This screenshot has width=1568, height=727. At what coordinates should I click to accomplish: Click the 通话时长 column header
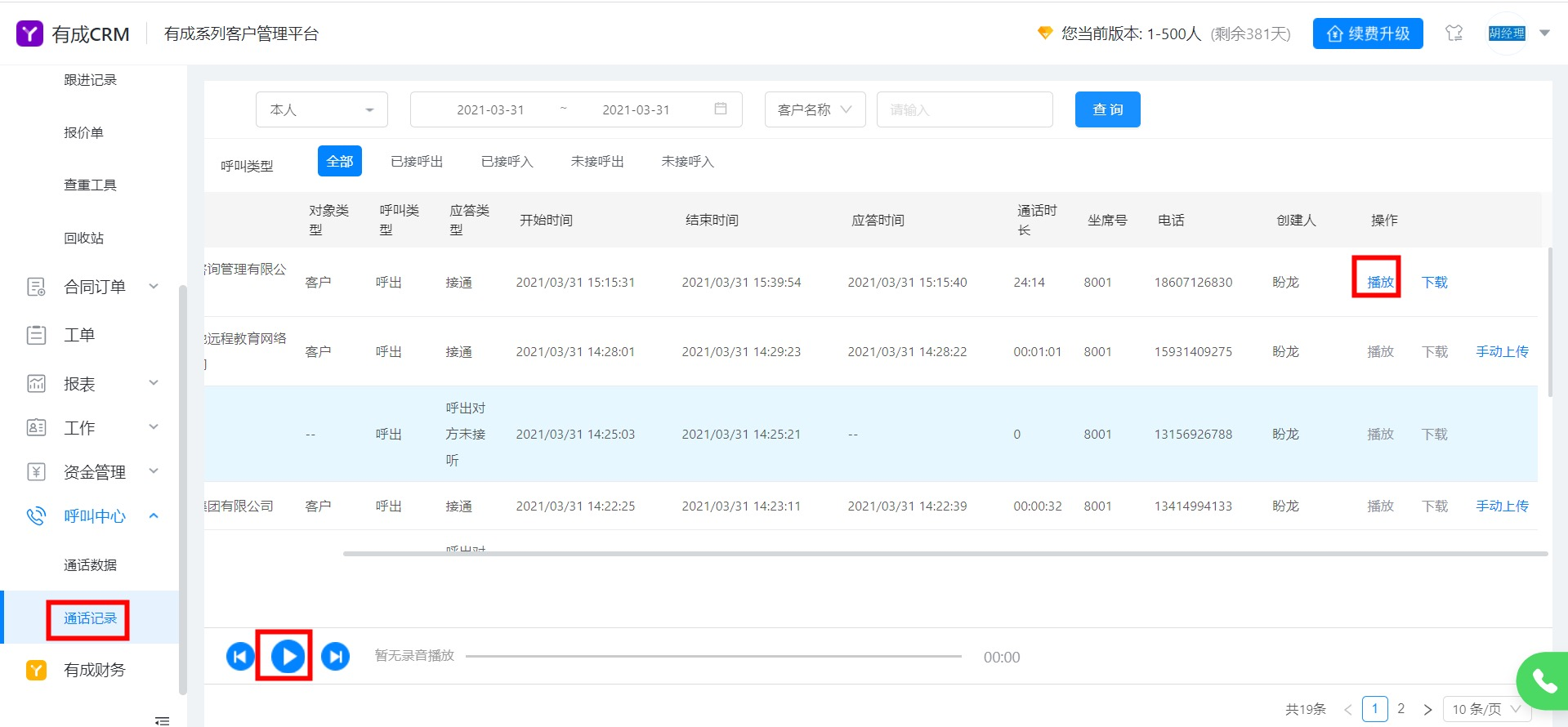(1037, 220)
